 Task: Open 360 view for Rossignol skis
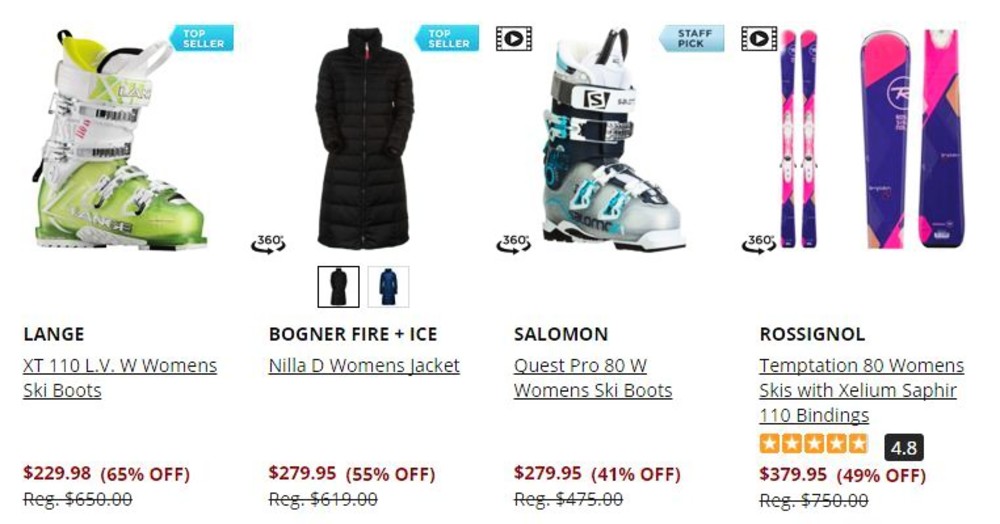click(759, 244)
